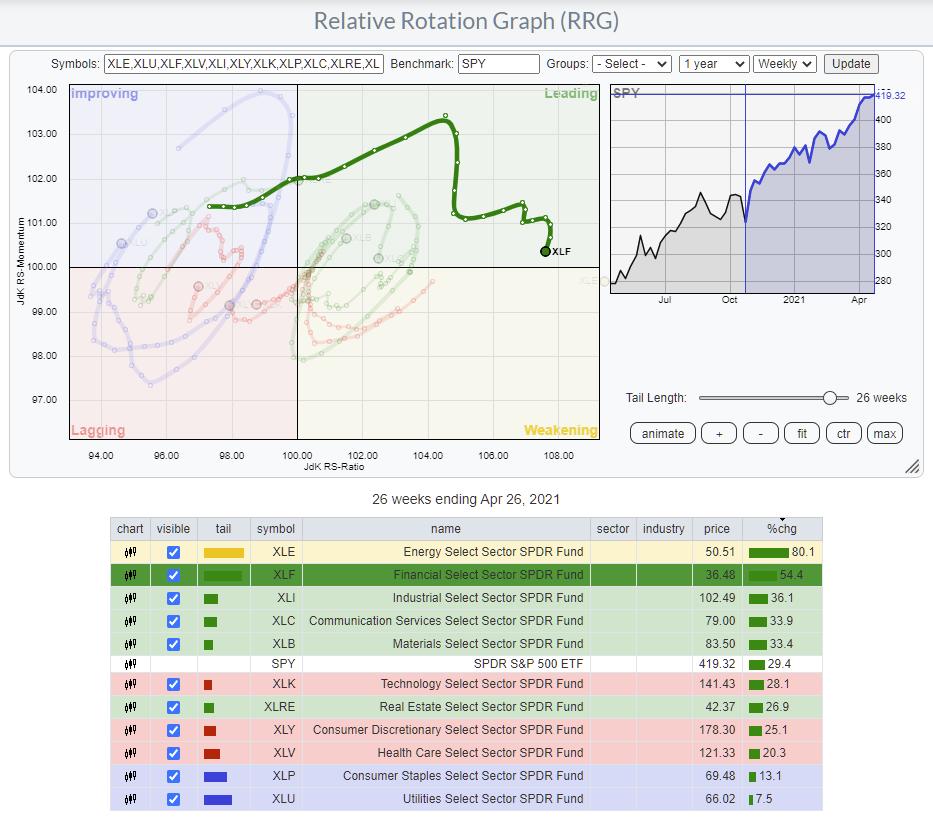
Task: Click the Benchmark input field containing SPY
Action: click(498, 64)
